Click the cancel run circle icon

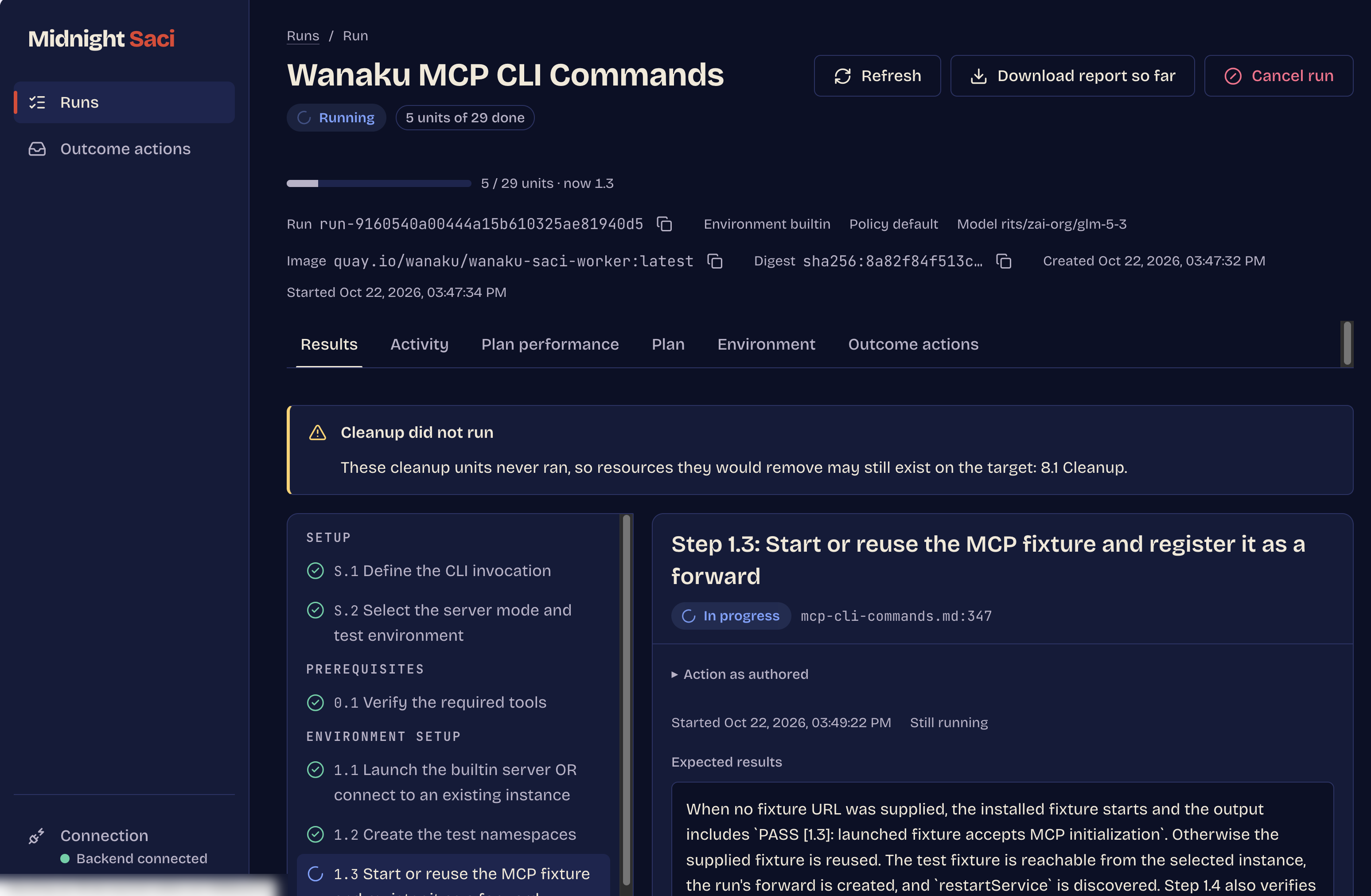(x=1232, y=76)
